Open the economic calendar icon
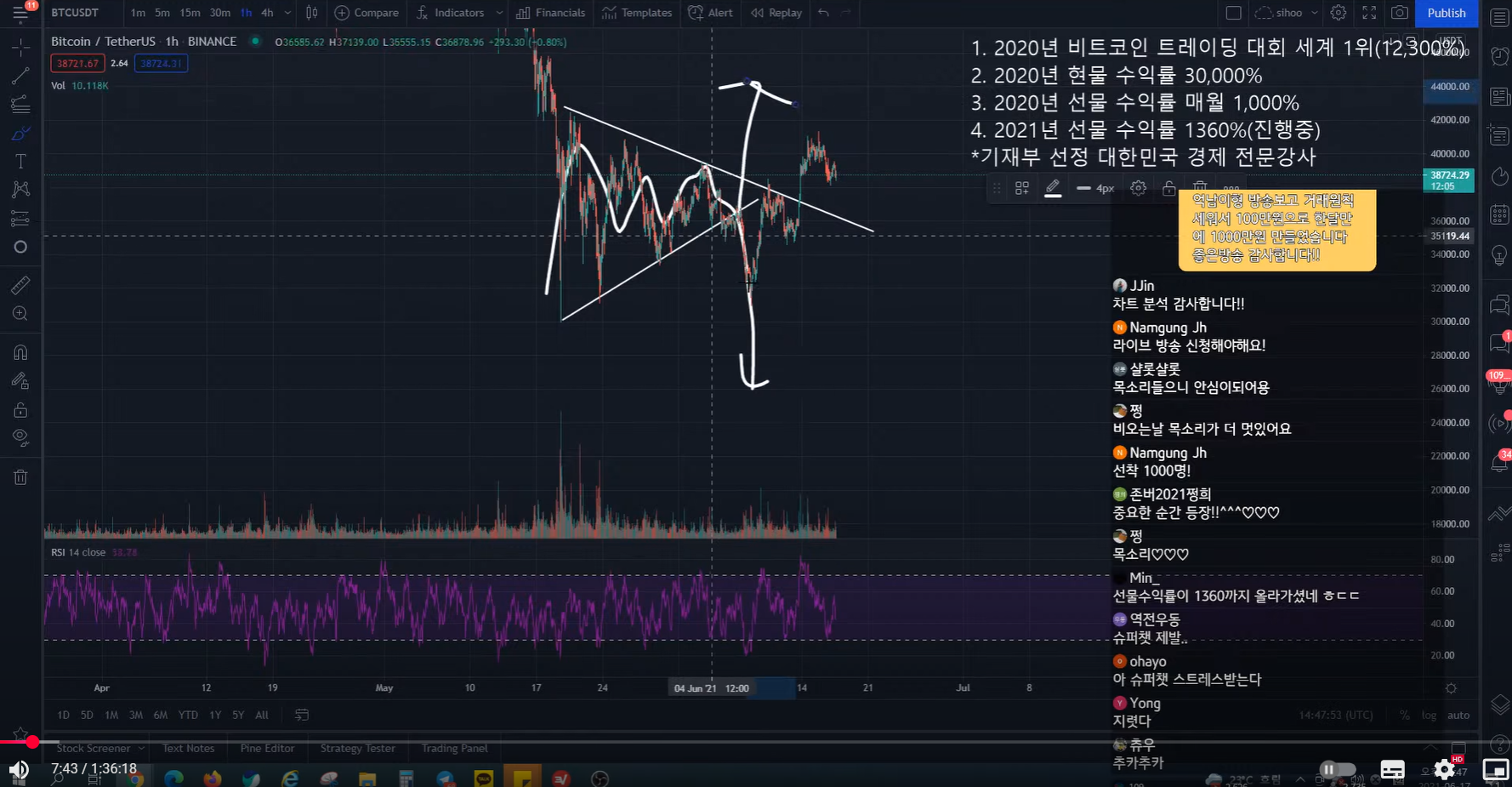 tap(1499, 214)
